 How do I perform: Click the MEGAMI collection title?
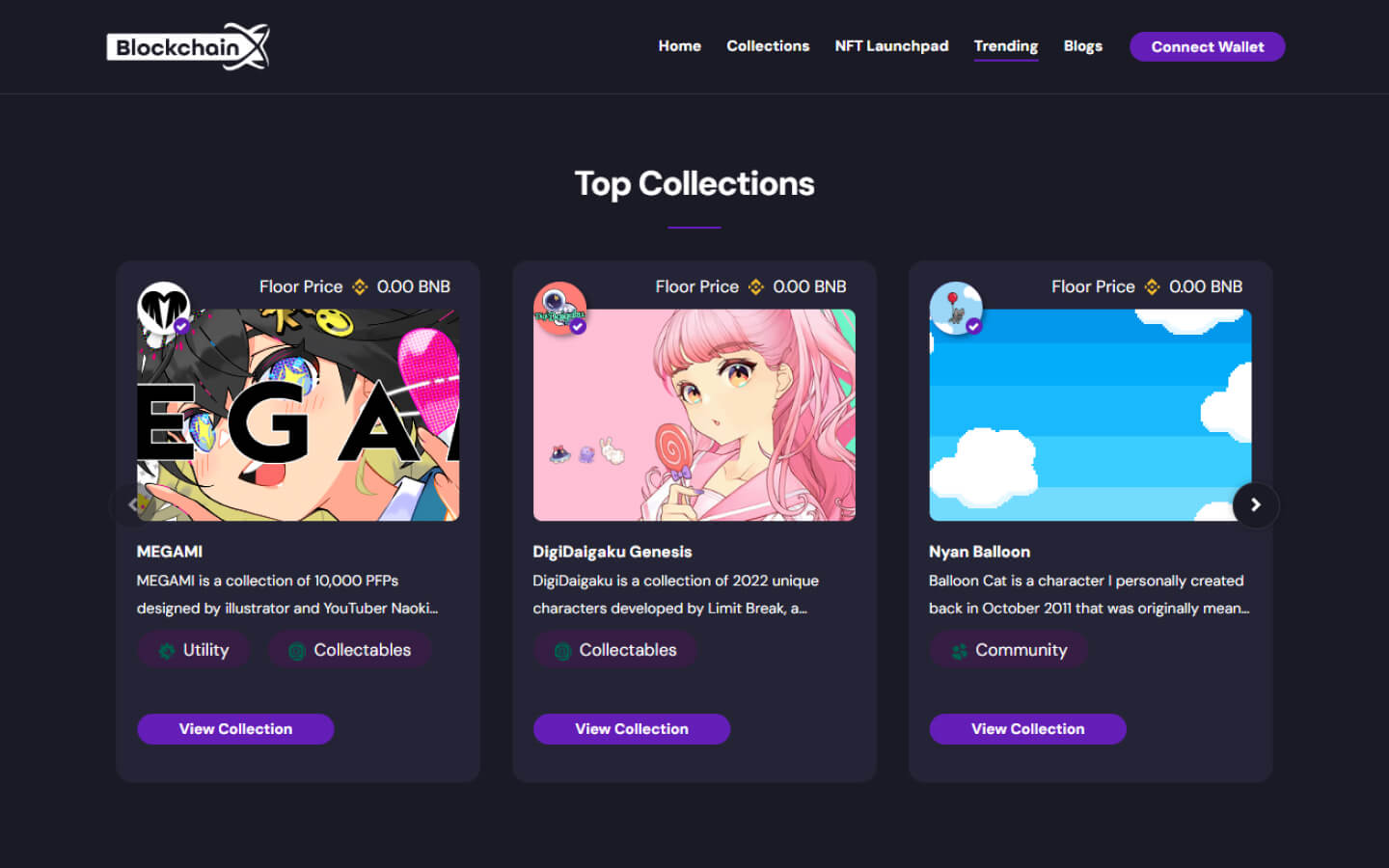[170, 551]
